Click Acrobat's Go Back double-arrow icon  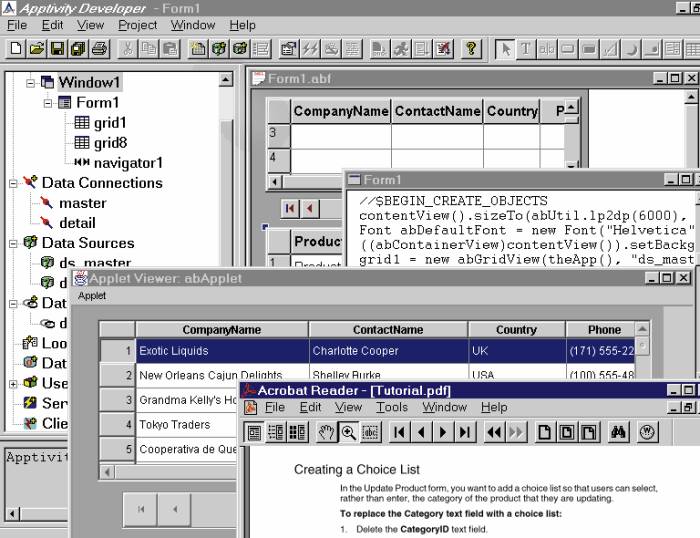[x=494, y=432]
